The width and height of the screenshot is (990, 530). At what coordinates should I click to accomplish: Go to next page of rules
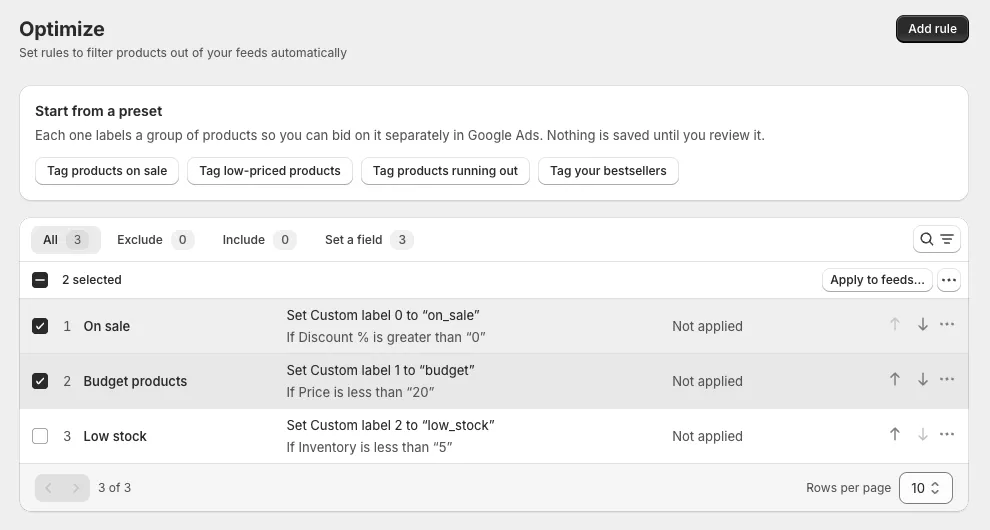[76, 488]
